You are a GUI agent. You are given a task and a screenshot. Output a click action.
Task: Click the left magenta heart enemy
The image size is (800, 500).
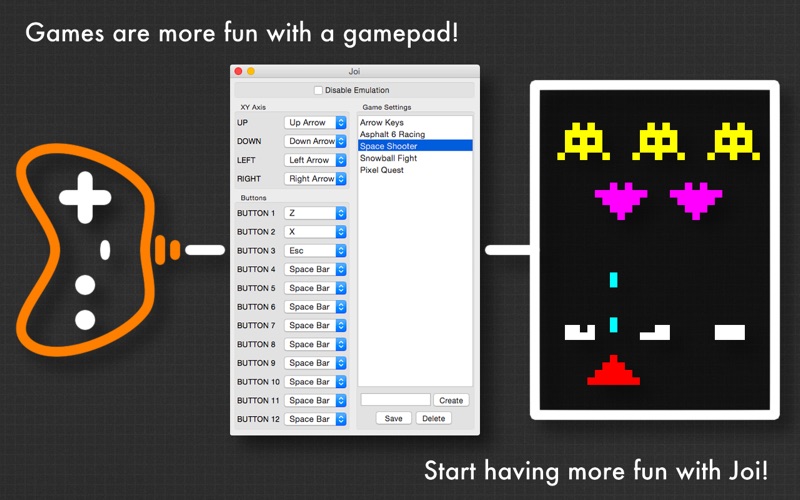[621, 201]
